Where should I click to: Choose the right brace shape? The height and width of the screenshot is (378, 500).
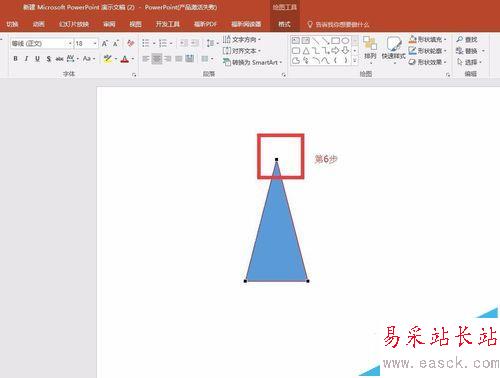pyautogui.click(x=346, y=61)
